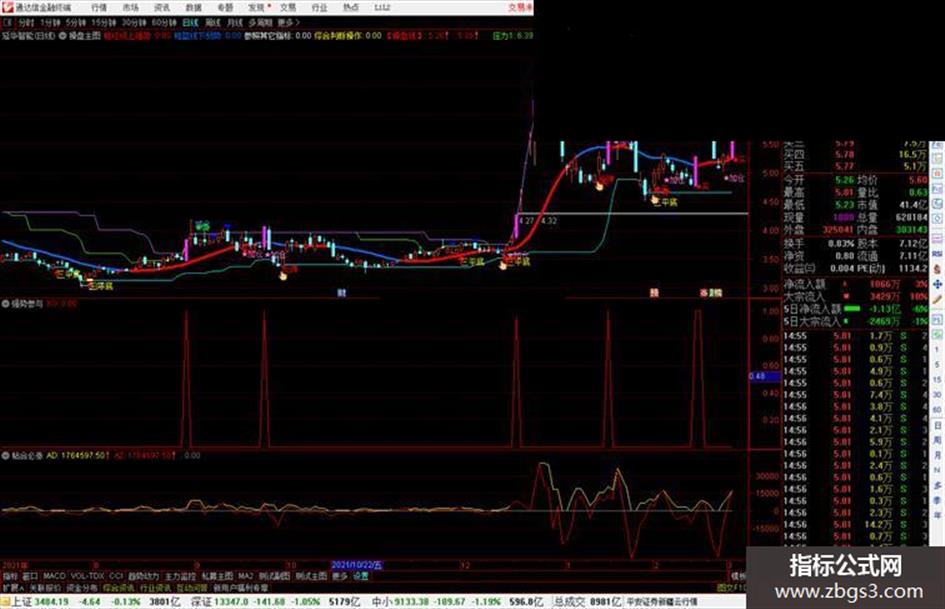This screenshot has height=609, width=945.
Task: Expand 更多 indicators in the bottom bar
Action: point(340,576)
